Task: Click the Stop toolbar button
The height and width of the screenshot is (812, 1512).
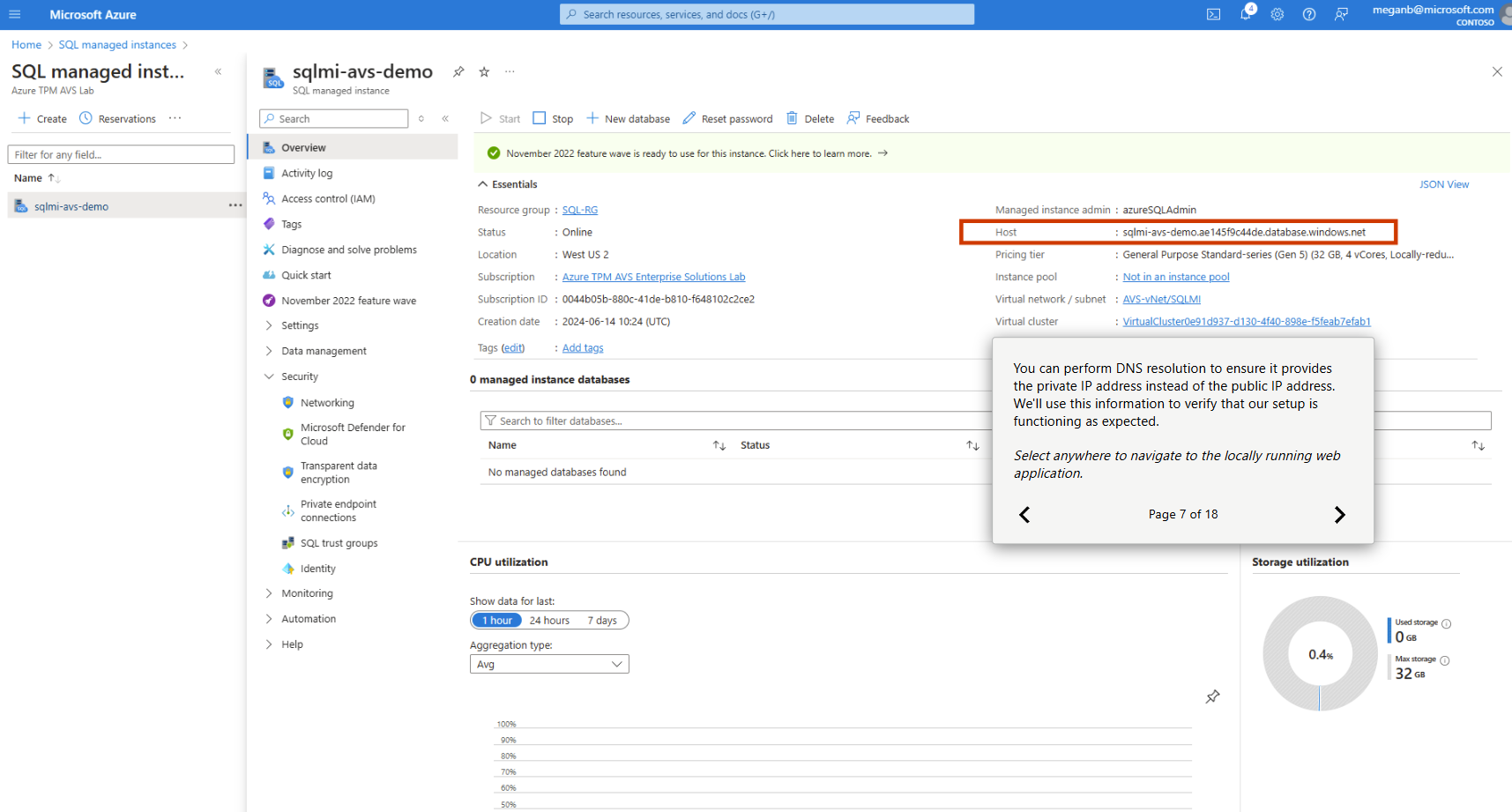Action: pos(553,118)
